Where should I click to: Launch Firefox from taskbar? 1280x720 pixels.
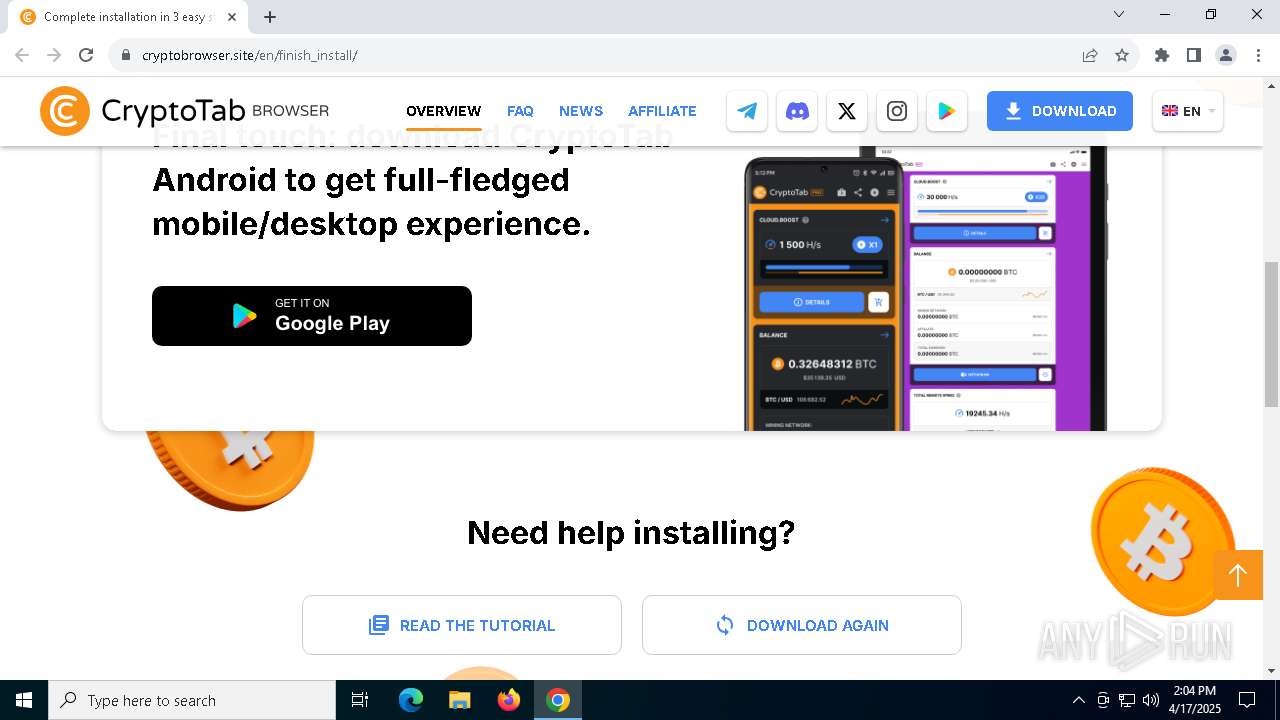coord(509,700)
